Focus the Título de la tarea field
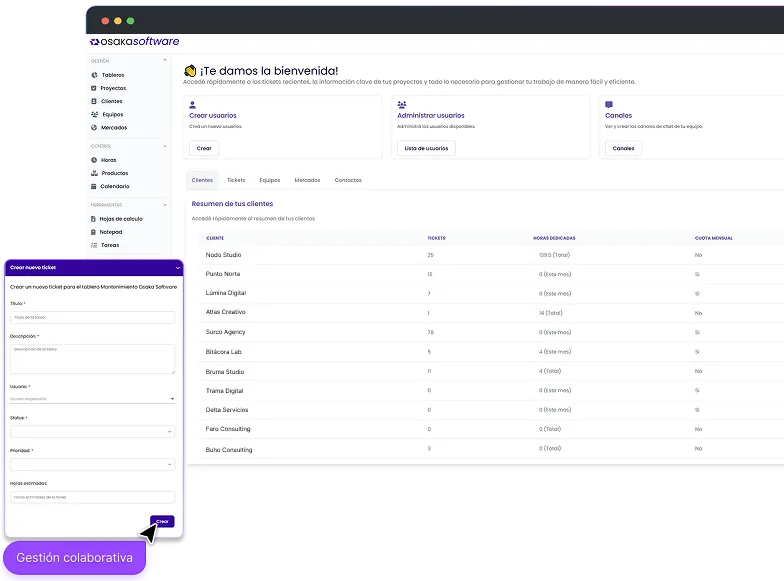784x581 pixels. click(92, 317)
